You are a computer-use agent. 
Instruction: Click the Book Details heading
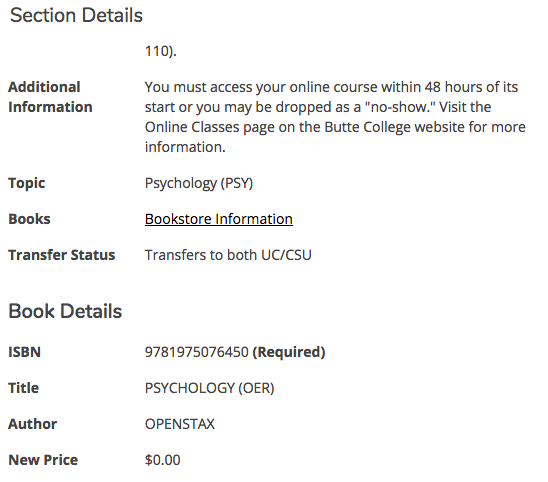65,311
